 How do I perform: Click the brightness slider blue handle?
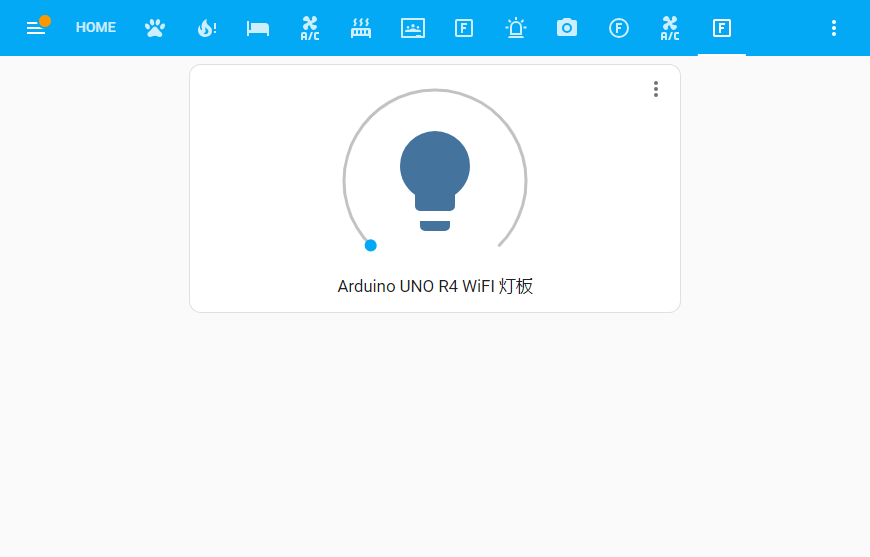[371, 245]
